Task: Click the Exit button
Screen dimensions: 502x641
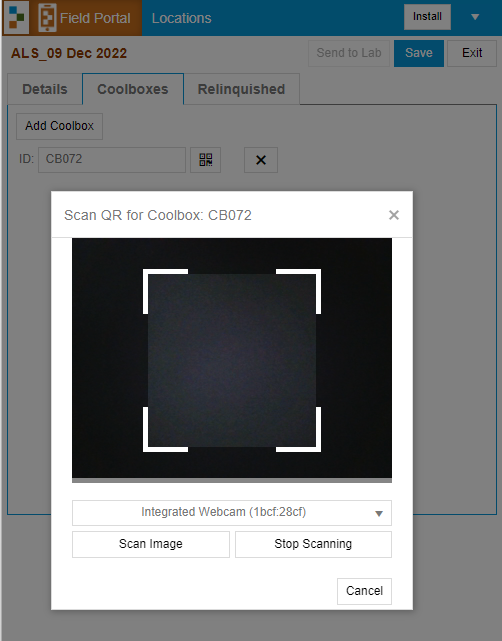Action: (x=472, y=53)
